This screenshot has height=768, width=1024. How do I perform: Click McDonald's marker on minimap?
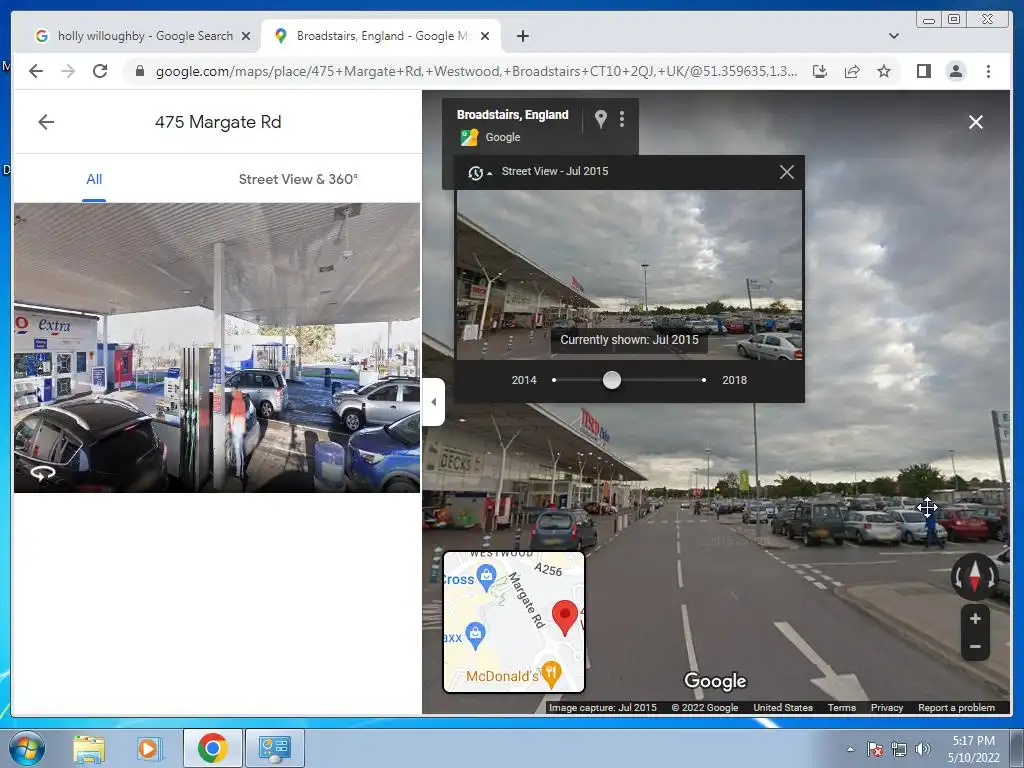(x=552, y=675)
